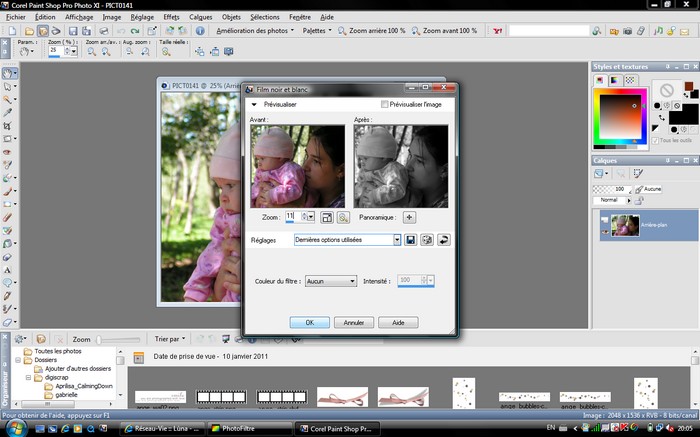Collapse the Dossiers tree node
Image resolution: width=700 pixels, height=437 pixels.
tap(18, 360)
